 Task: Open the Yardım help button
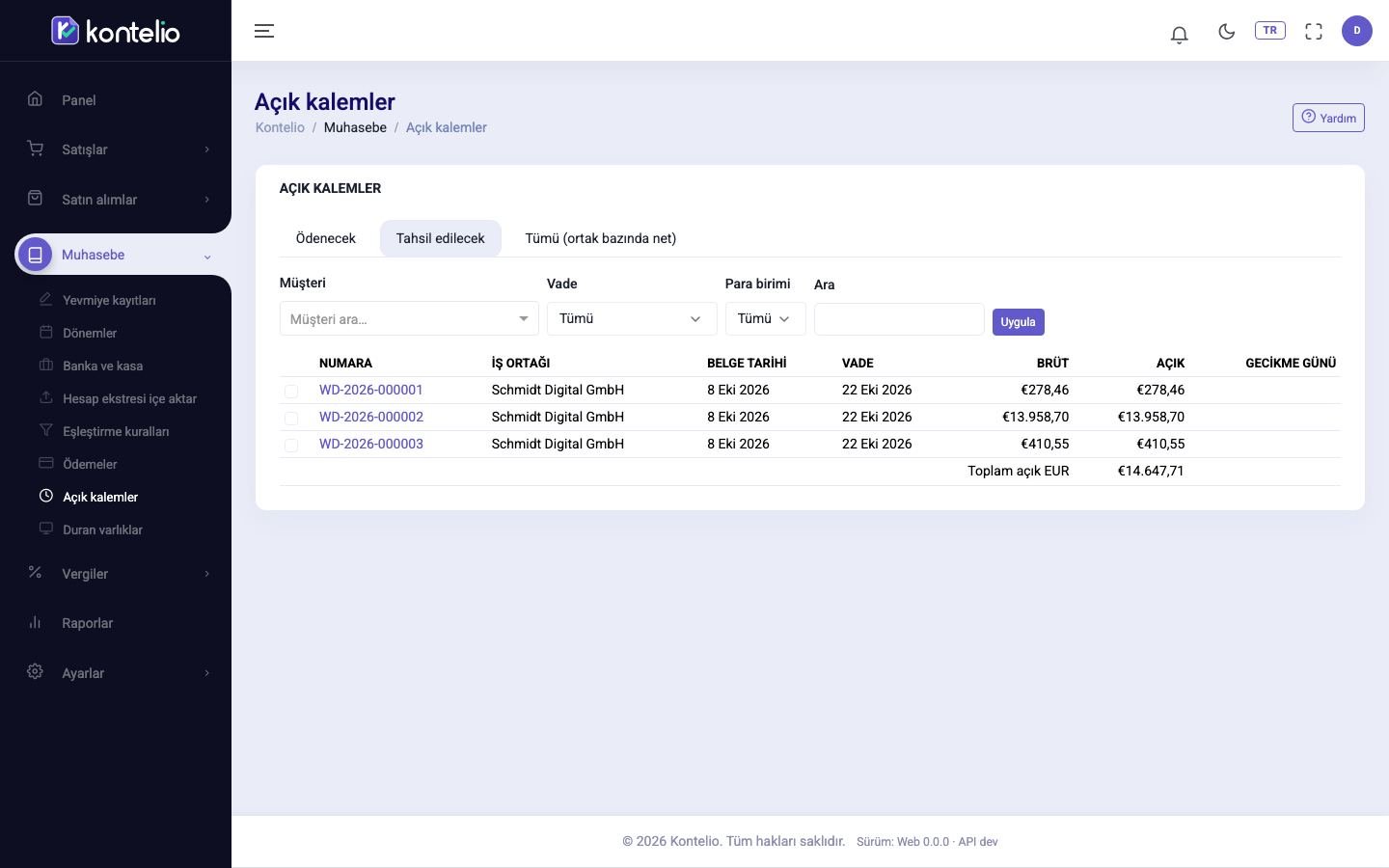click(1328, 118)
